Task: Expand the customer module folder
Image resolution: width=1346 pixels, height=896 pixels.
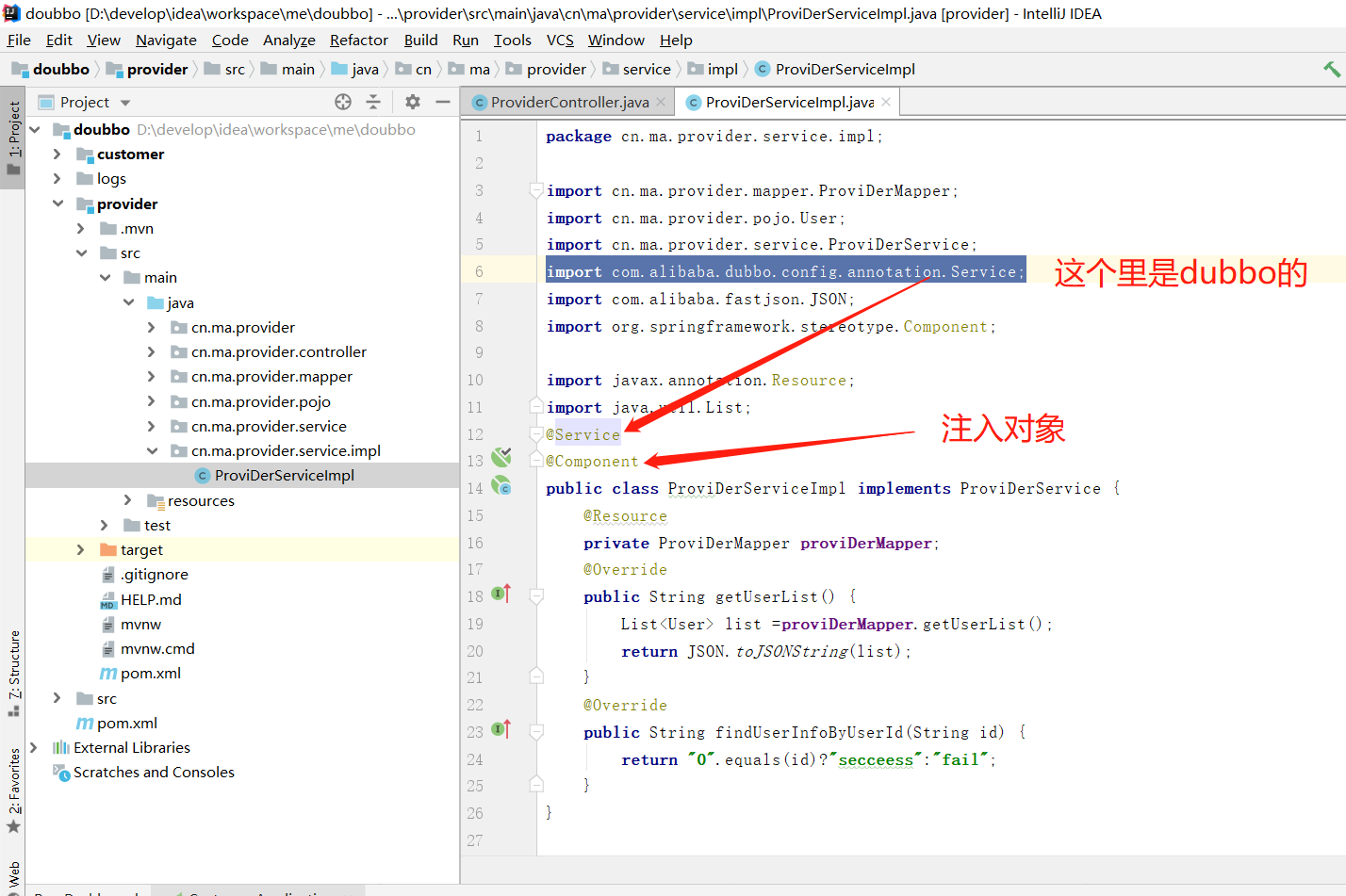Action: click(x=57, y=154)
